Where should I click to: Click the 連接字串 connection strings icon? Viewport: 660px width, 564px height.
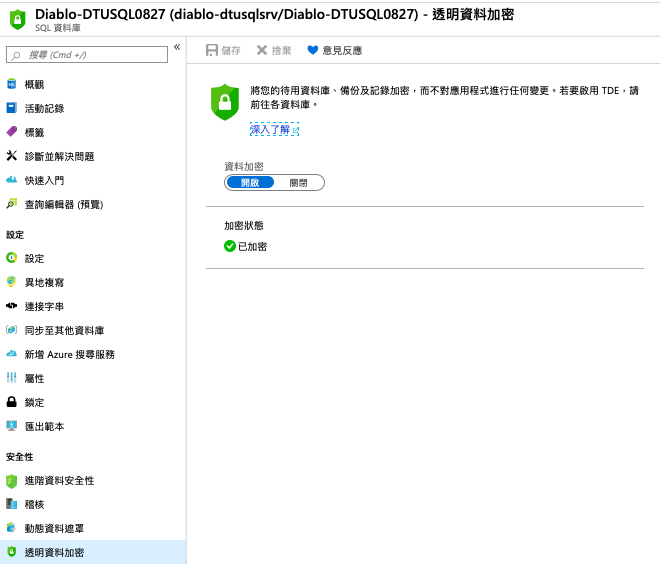click(12, 306)
